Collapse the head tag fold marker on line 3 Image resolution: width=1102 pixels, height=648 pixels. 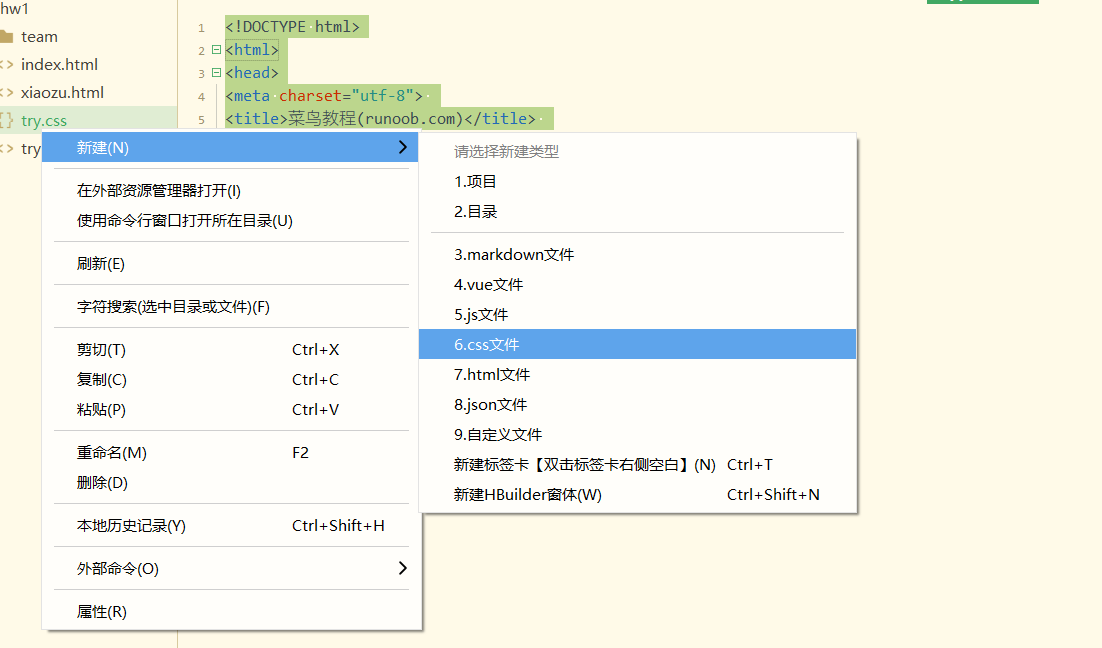[x=216, y=72]
